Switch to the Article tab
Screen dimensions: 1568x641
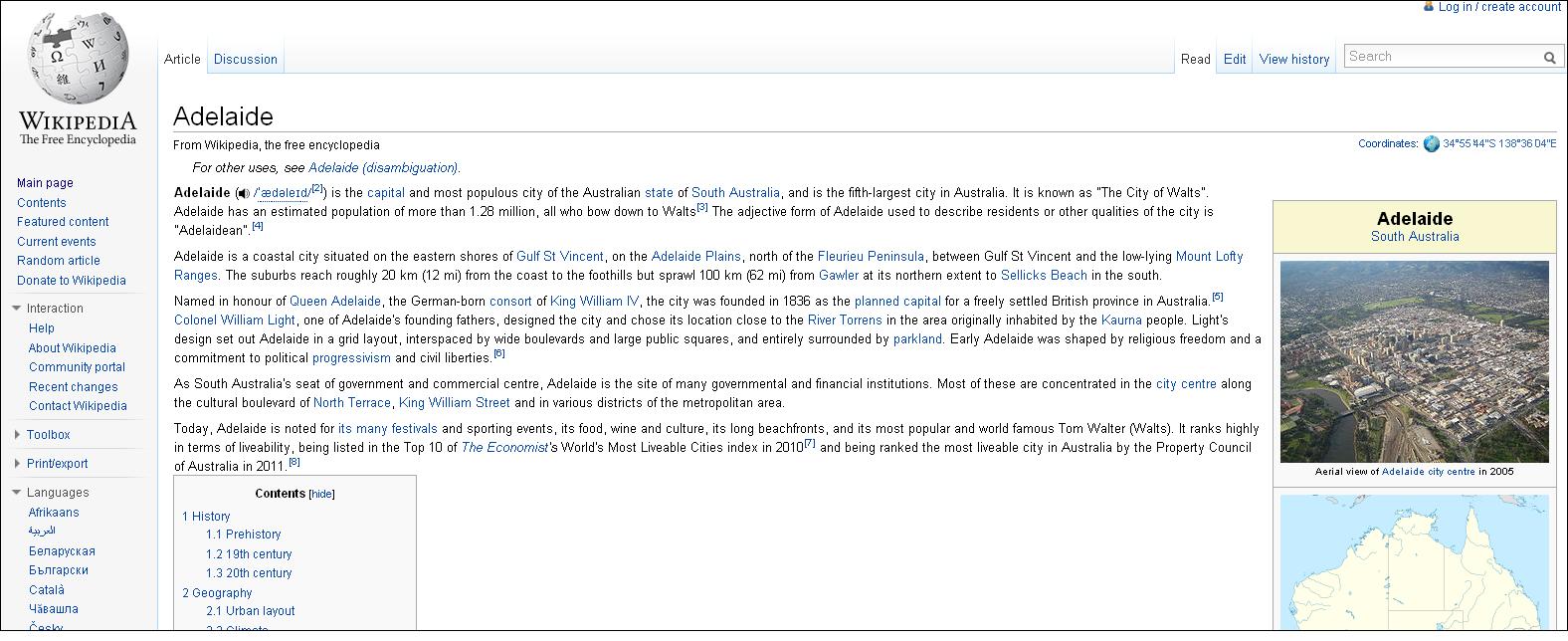tap(182, 60)
